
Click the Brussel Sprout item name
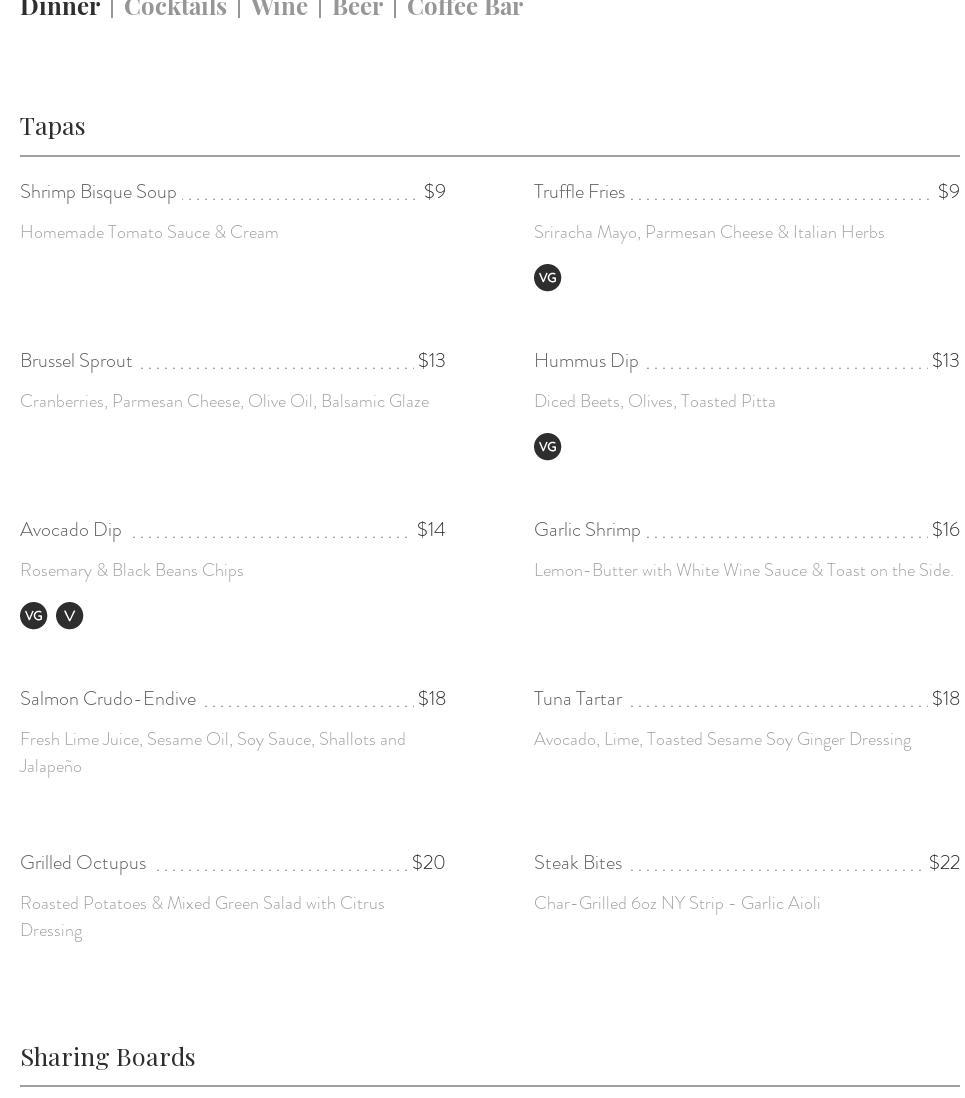[x=76, y=361]
